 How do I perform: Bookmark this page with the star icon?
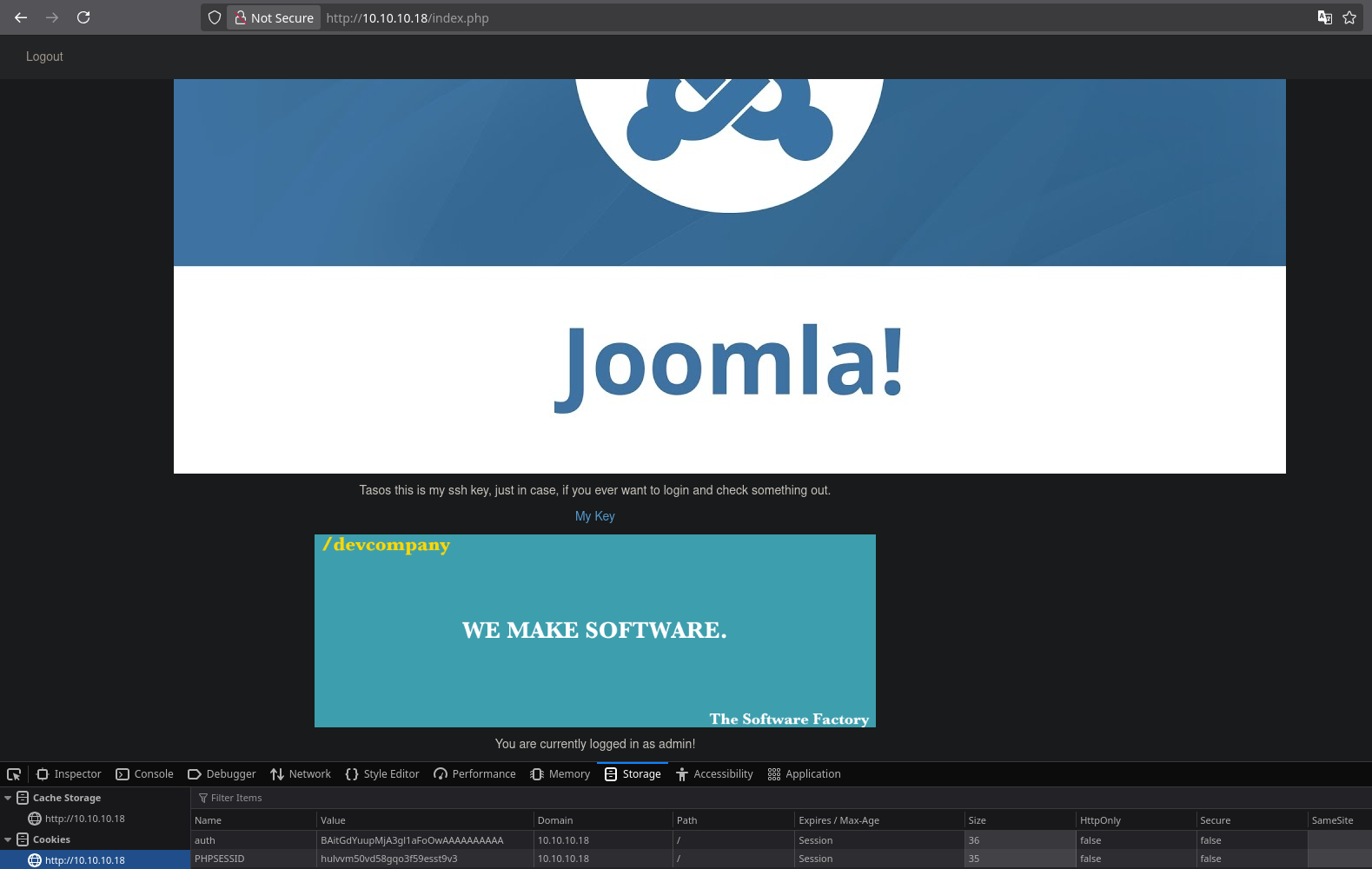click(x=1349, y=17)
